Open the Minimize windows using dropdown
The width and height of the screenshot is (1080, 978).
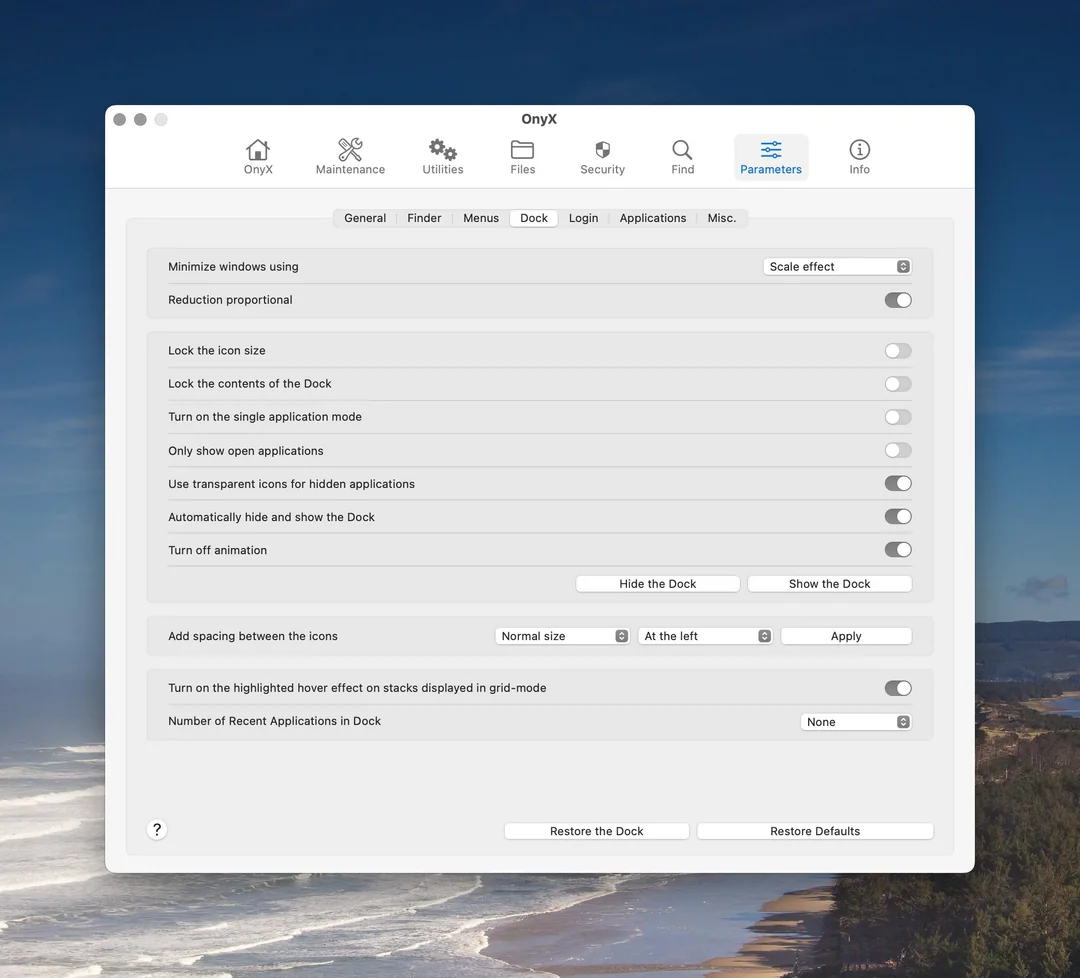pos(837,266)
